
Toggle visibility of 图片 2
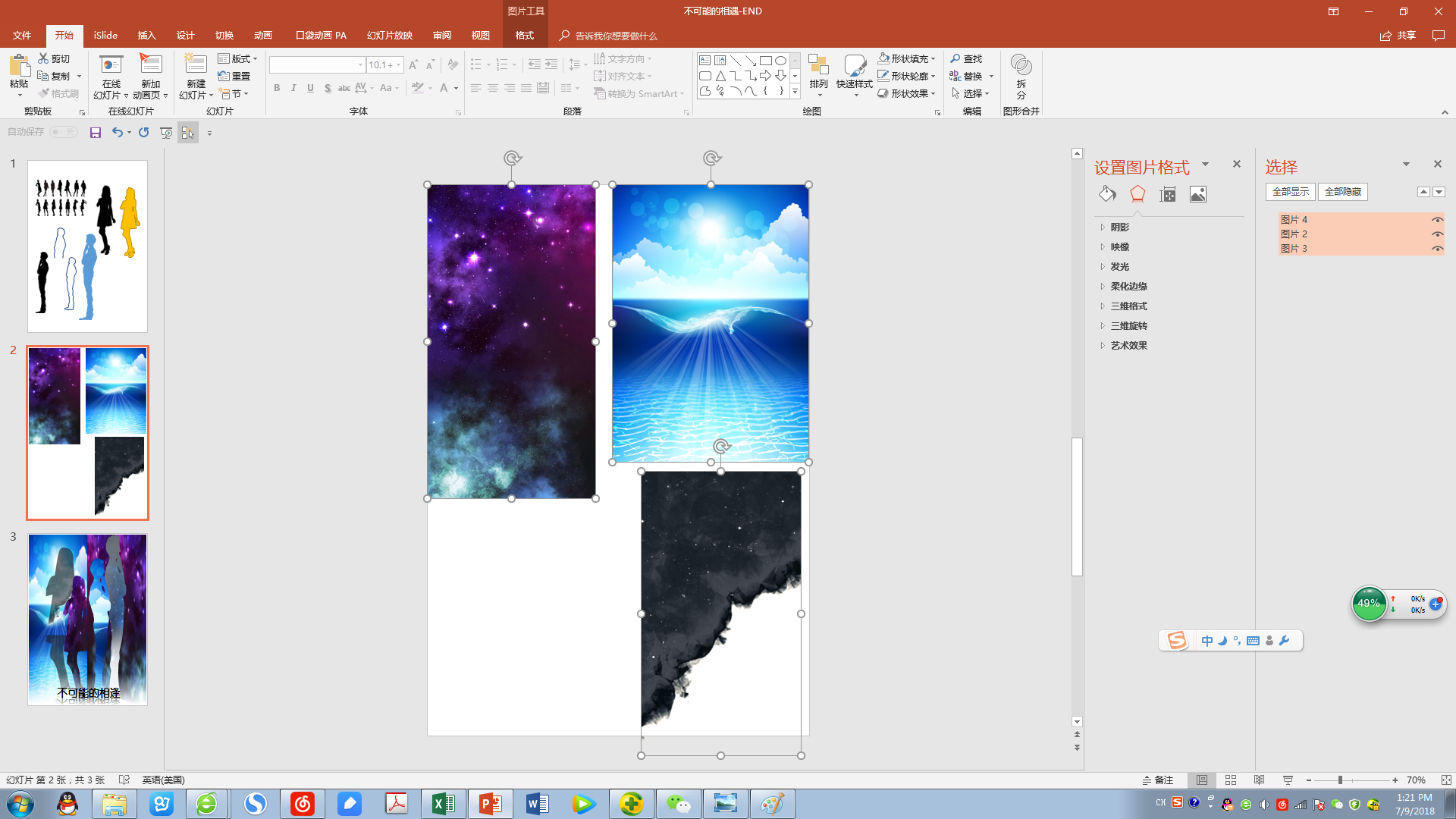1436,234
